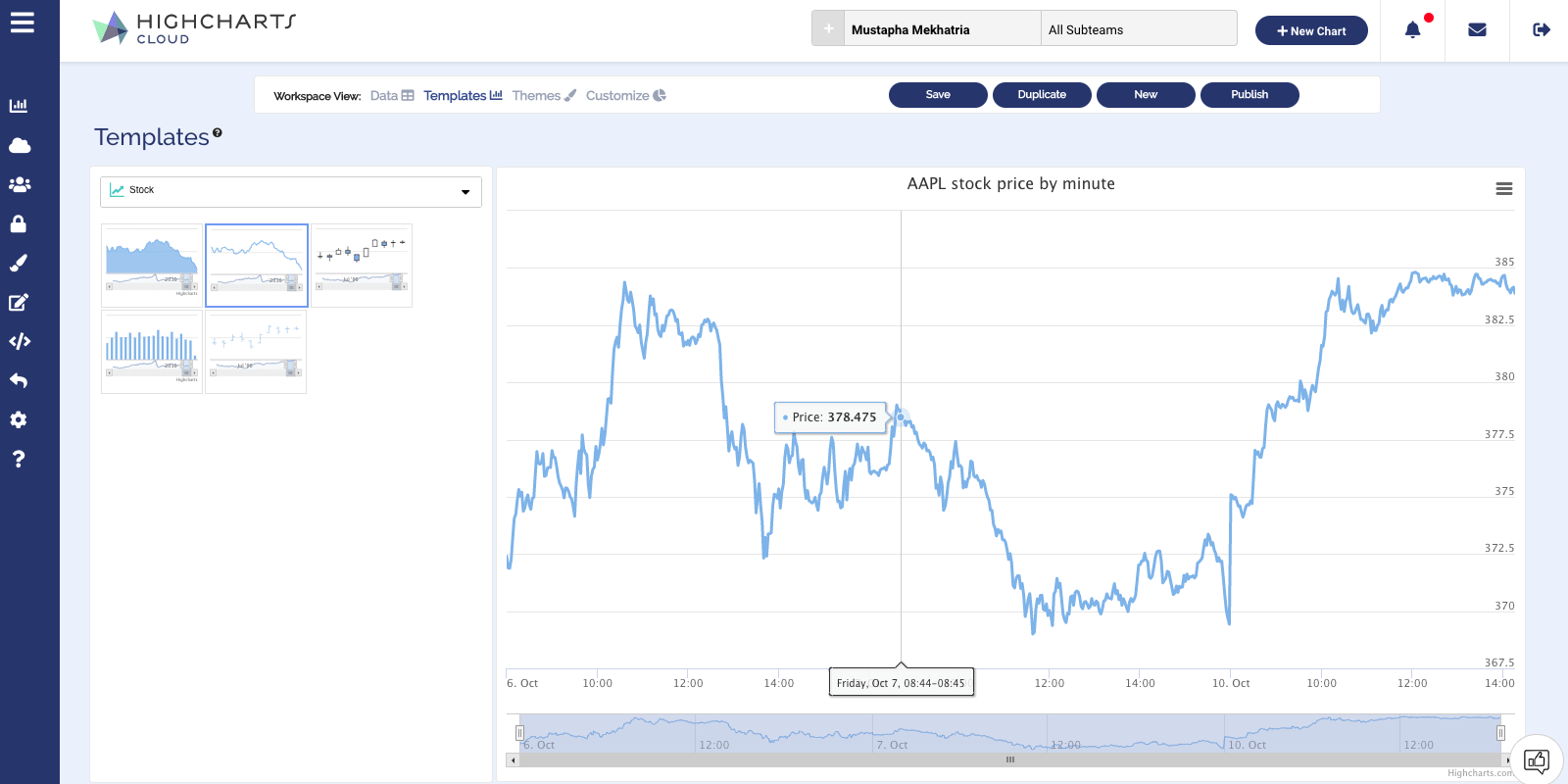Click the Publish button

(1249, 95)
